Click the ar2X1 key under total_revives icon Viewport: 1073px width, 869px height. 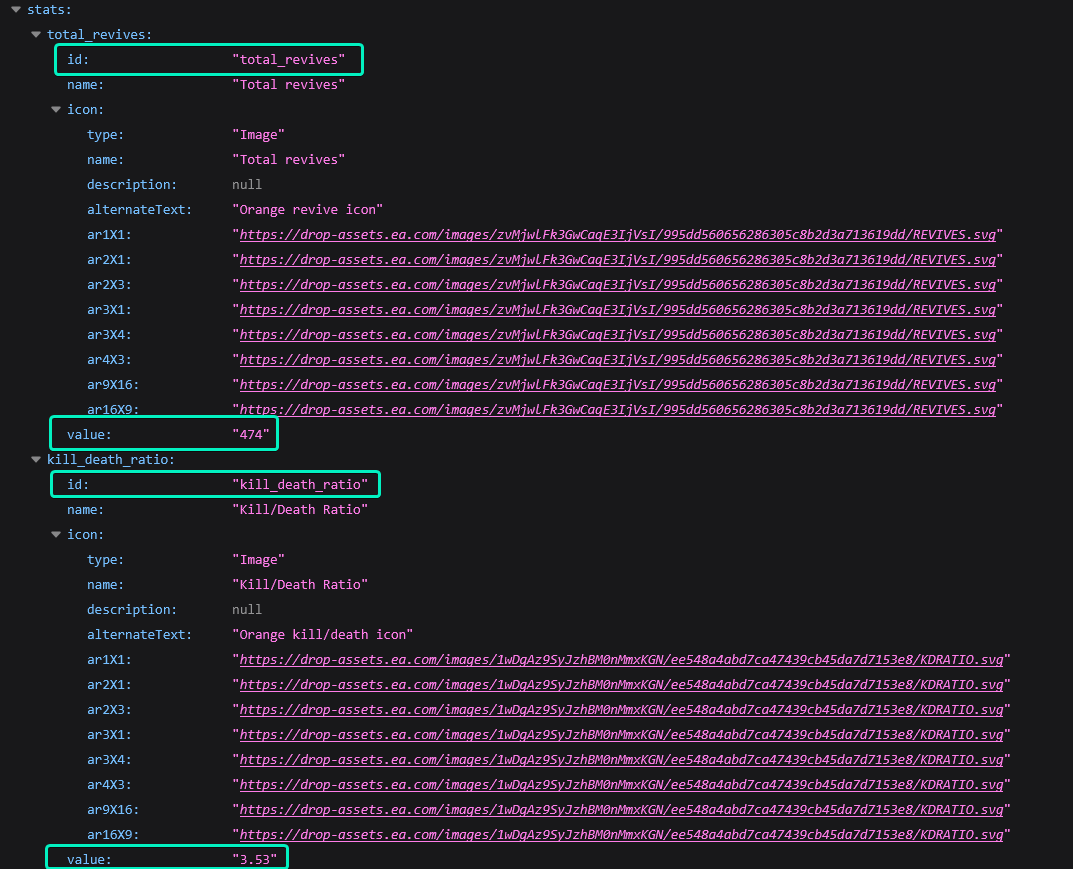[x=108, y=260]
